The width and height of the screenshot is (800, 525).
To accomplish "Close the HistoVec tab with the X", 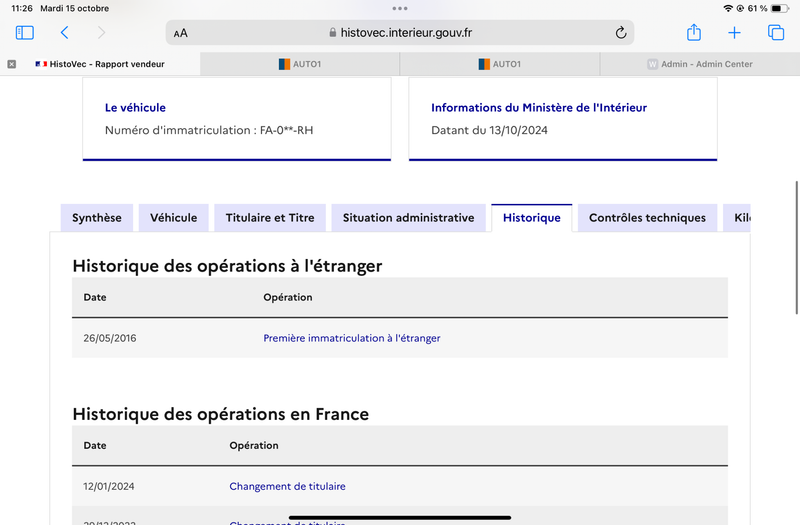I will click(x=12, y=64).
